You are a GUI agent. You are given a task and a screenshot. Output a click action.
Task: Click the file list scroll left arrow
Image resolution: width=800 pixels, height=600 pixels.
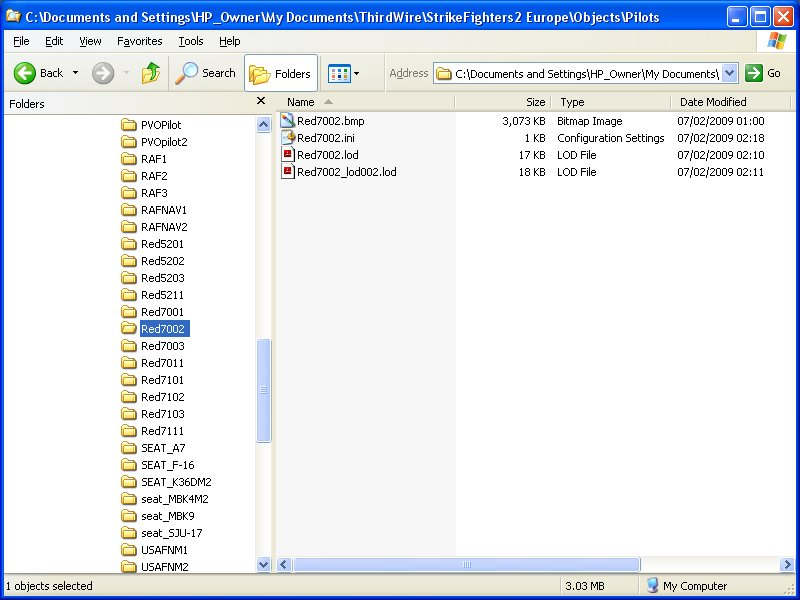click(x=284, y=564)
